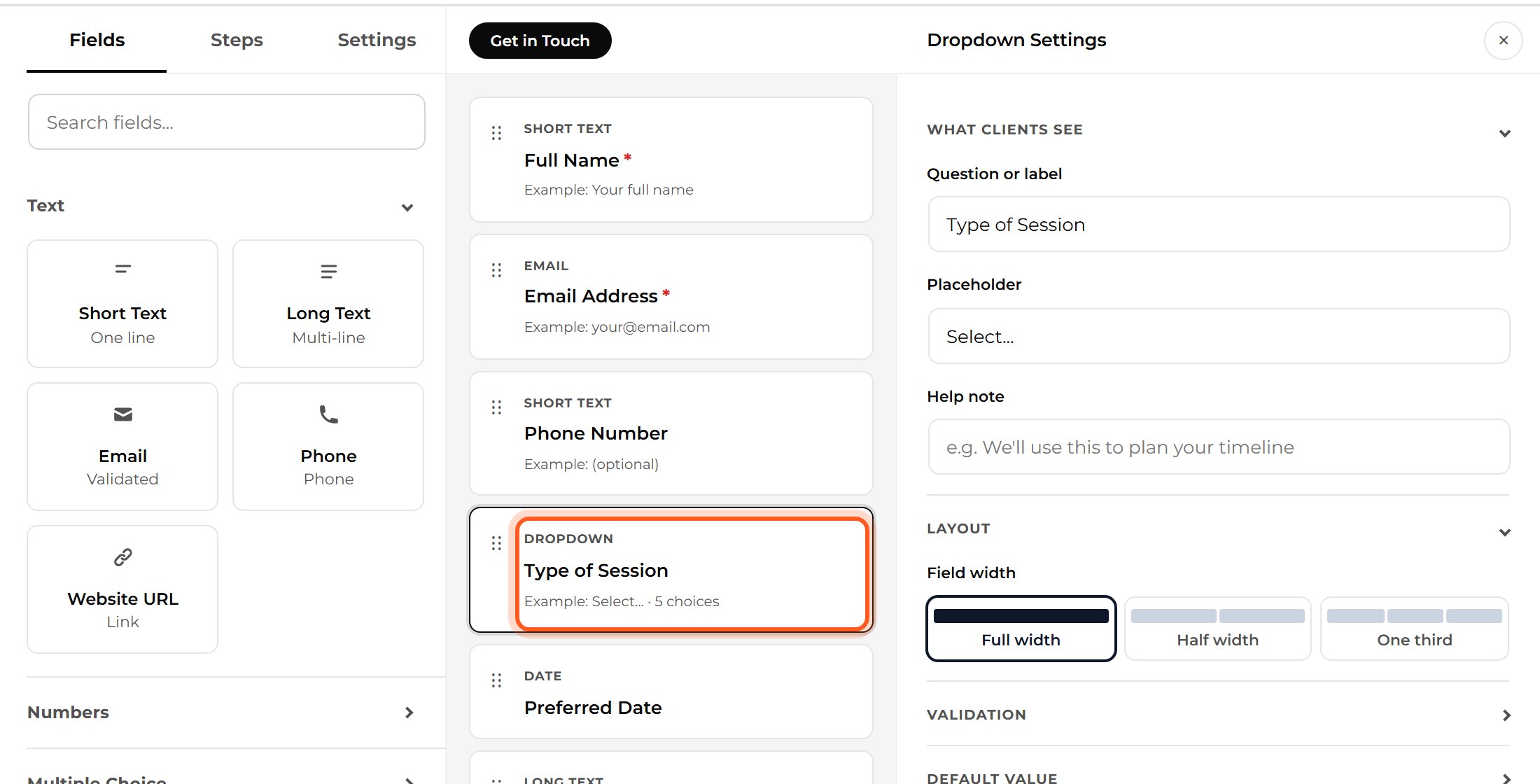Open the Settings tab

pos(377,41)
